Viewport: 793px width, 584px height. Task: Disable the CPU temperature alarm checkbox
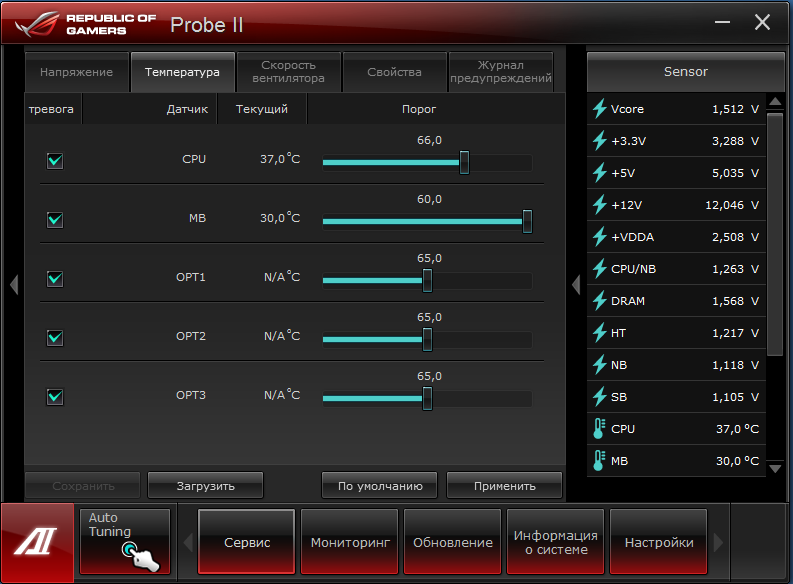coord(55,161)
